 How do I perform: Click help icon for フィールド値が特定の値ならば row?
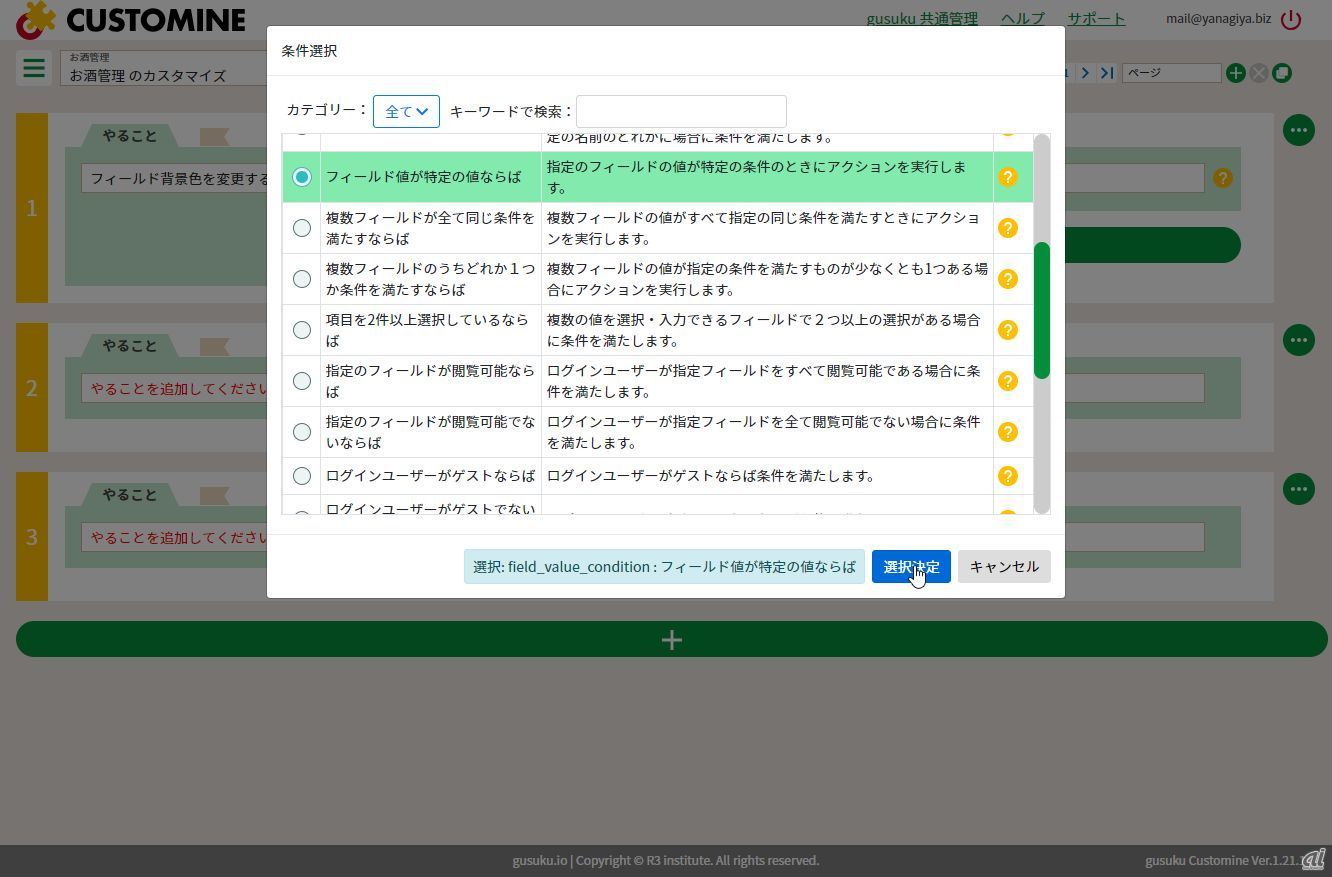coord(1007,177)
